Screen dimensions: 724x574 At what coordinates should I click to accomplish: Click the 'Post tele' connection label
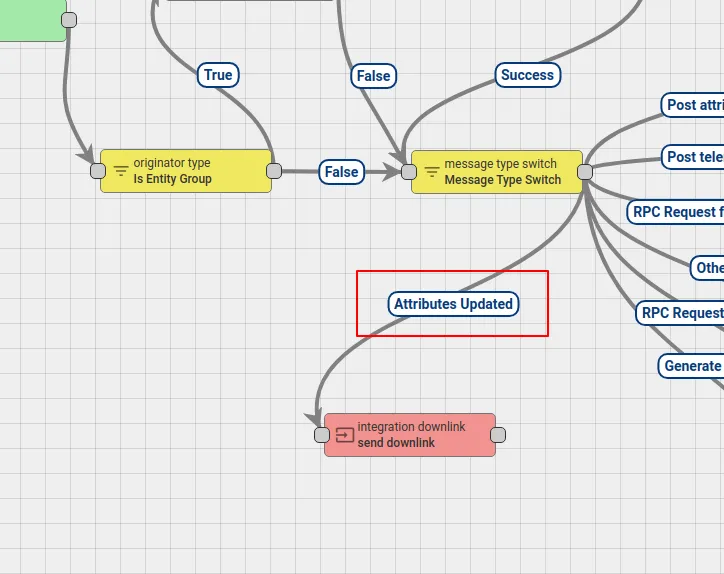click(x=693, y=157)
